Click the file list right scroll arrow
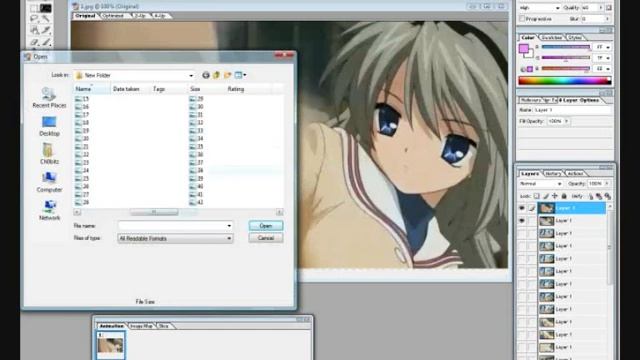This screenshot has width=640, height=360. (280, 212)
